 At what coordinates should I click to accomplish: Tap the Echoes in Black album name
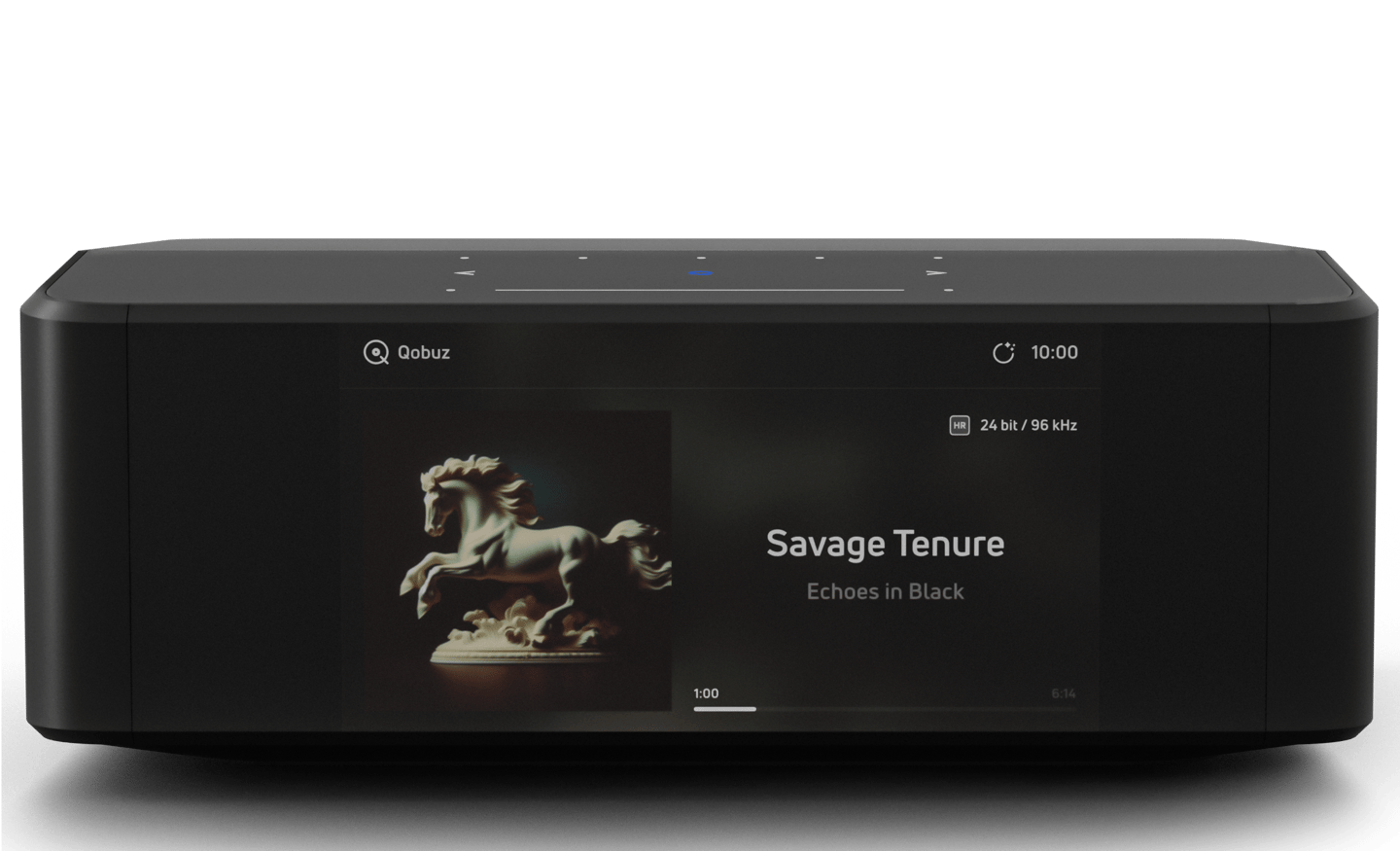pos(886,591)
